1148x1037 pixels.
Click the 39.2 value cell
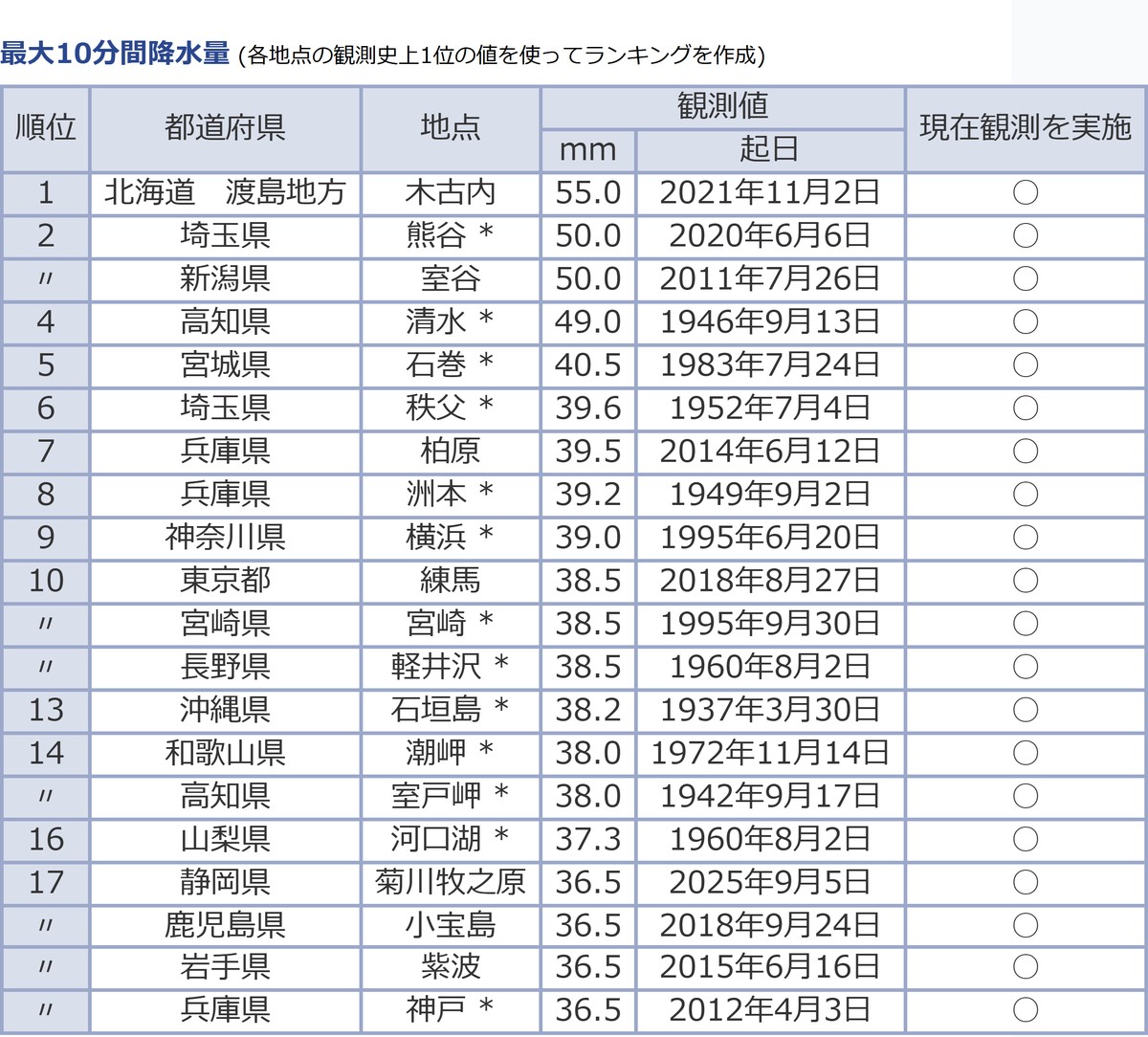coord(588,495)
